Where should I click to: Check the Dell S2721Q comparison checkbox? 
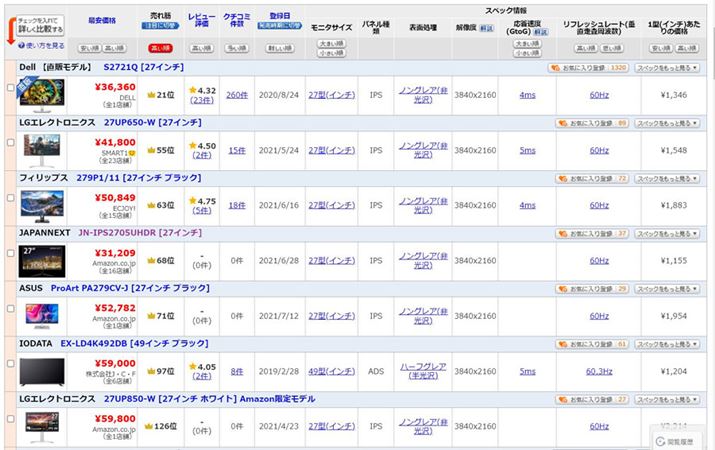point(10,88)
